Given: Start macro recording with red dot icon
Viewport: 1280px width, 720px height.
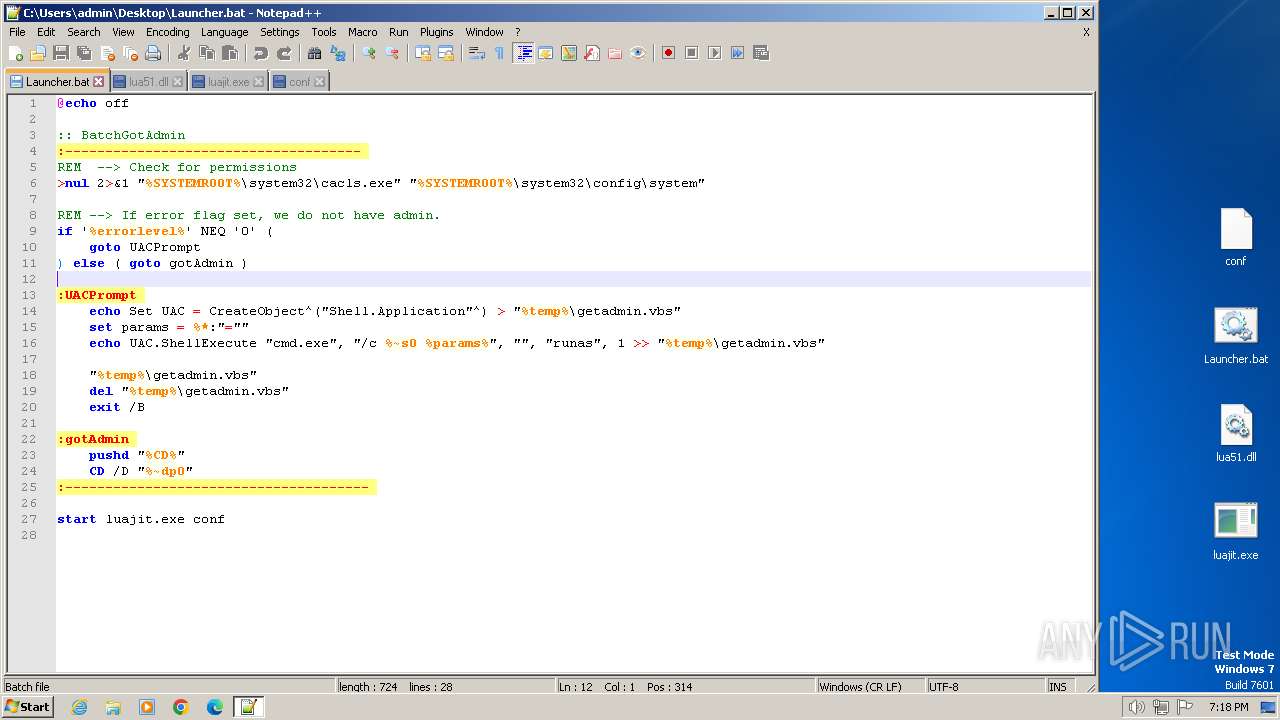Looking at the screenshot, I should point(668,53).
